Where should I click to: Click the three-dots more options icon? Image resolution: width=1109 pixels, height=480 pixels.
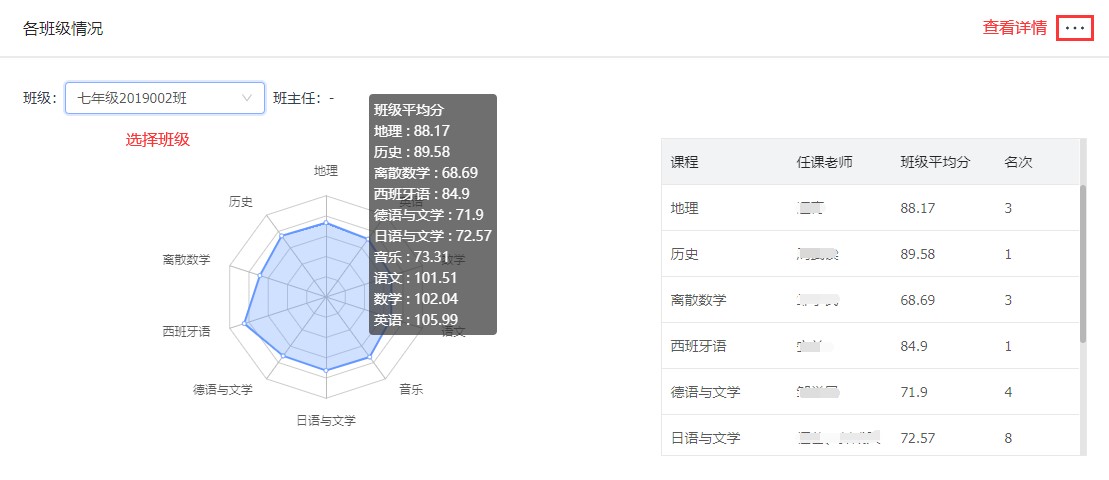point(1075,28)
